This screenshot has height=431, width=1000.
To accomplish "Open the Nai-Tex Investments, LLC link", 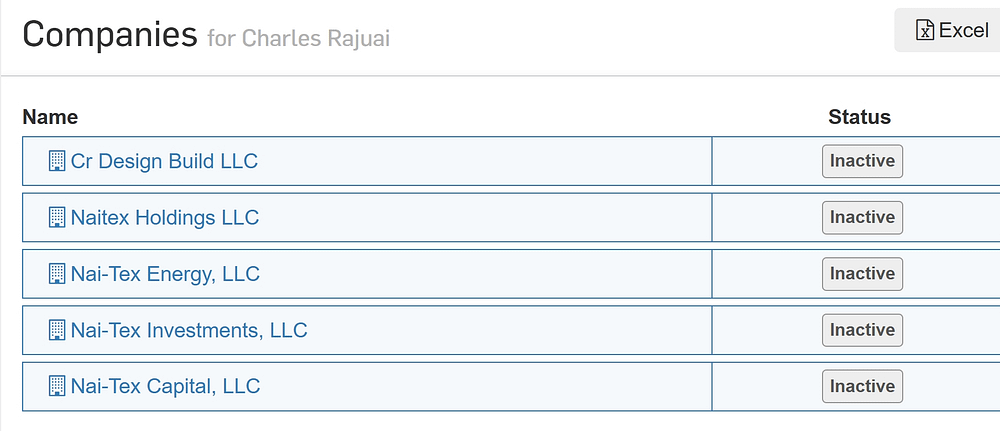I will pos(189,330).
